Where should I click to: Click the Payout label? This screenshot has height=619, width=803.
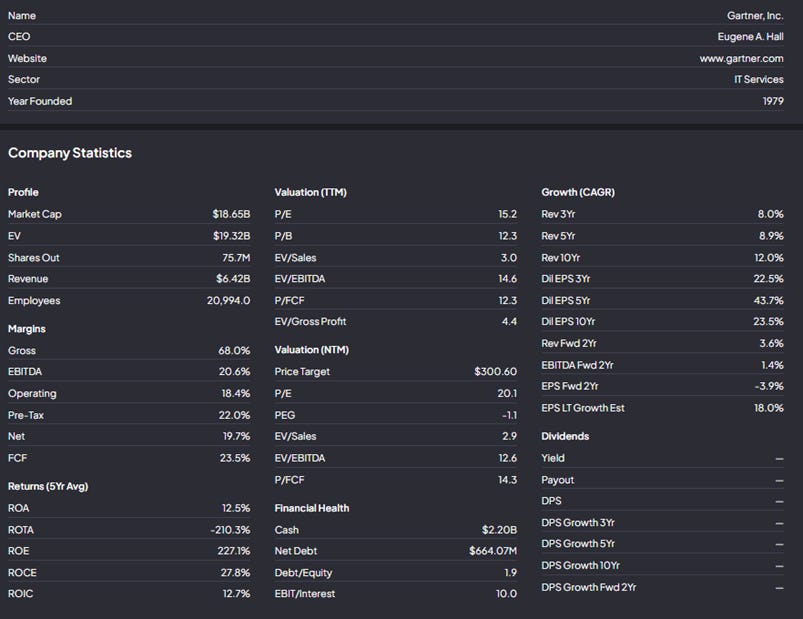click(558, 480)
